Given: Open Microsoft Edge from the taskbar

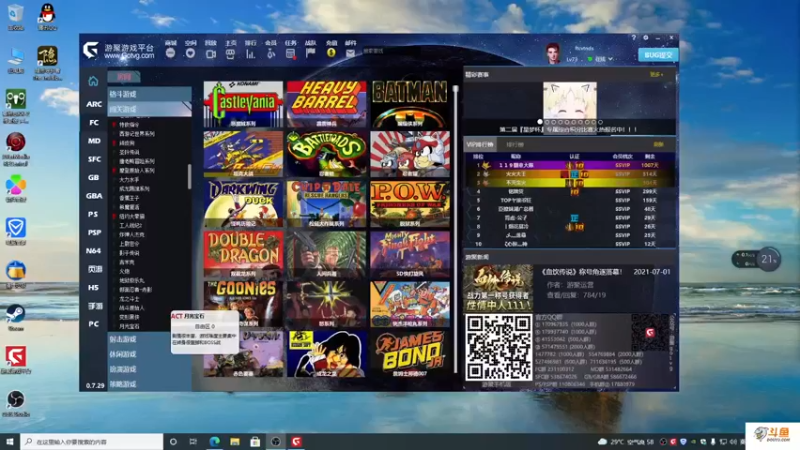Looking at the screenshot, I should pos(214,441).
